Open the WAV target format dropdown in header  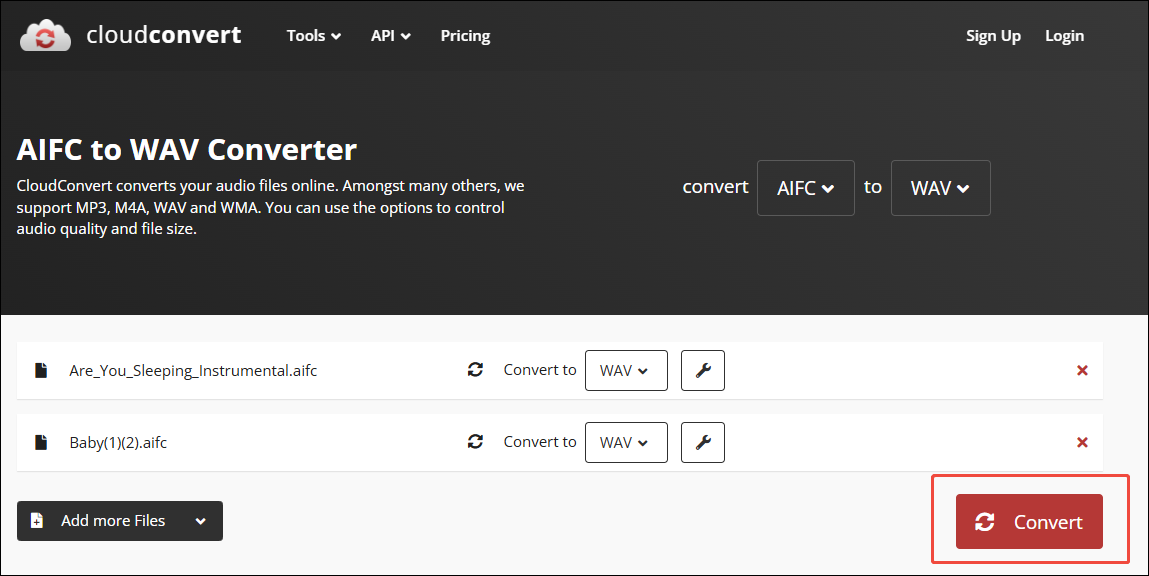coord(940,188)
